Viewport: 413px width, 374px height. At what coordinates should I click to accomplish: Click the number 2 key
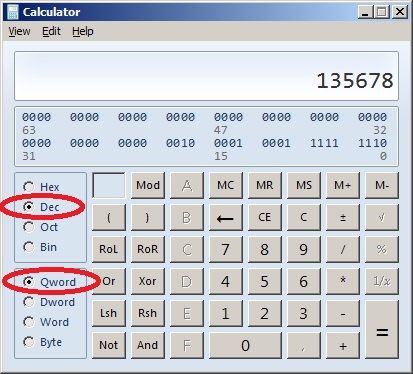click(265, 313)
